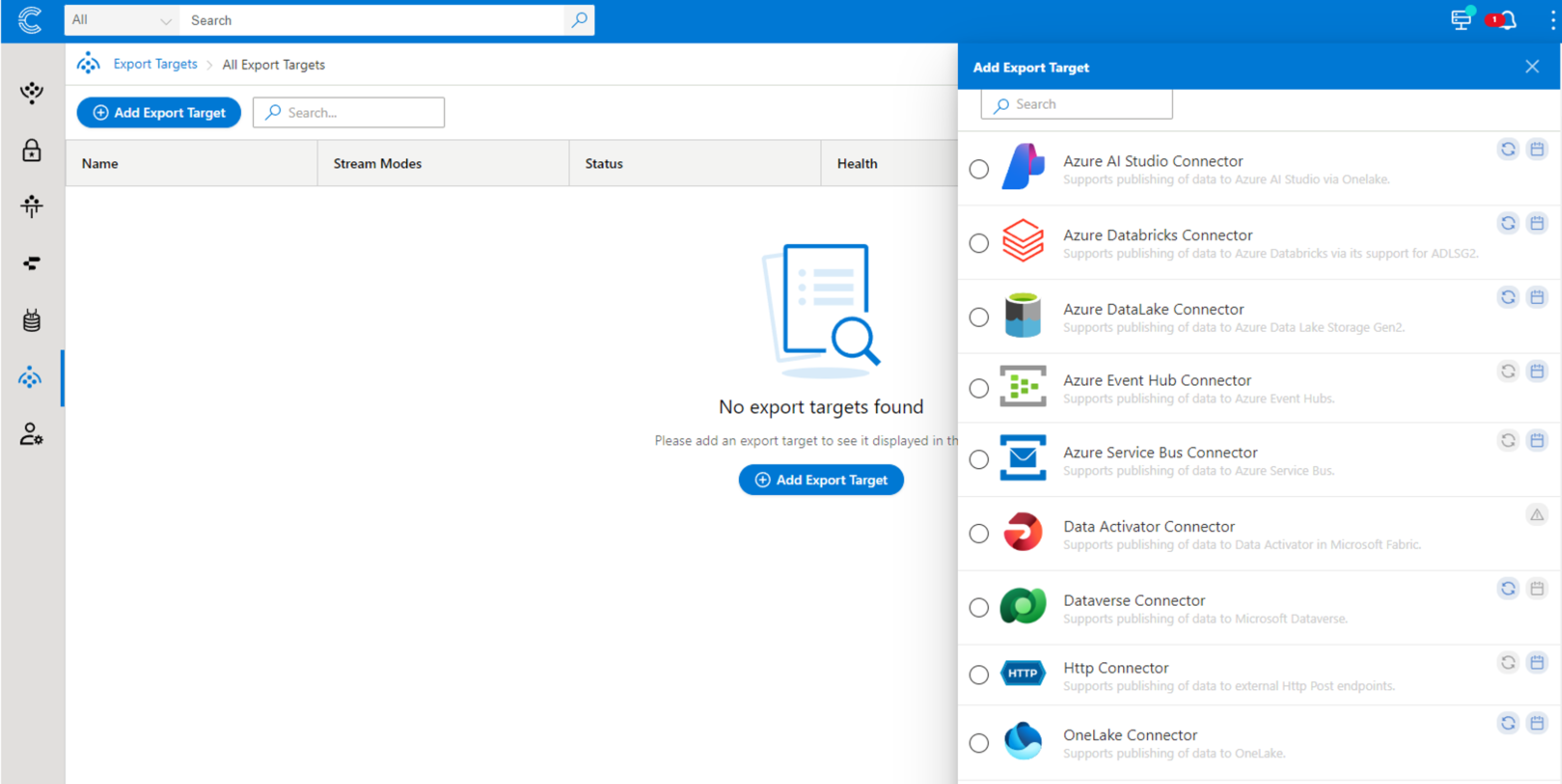Click the search field in Add Export Target panel
The image size is (1562, 784).
[1076, 104]
